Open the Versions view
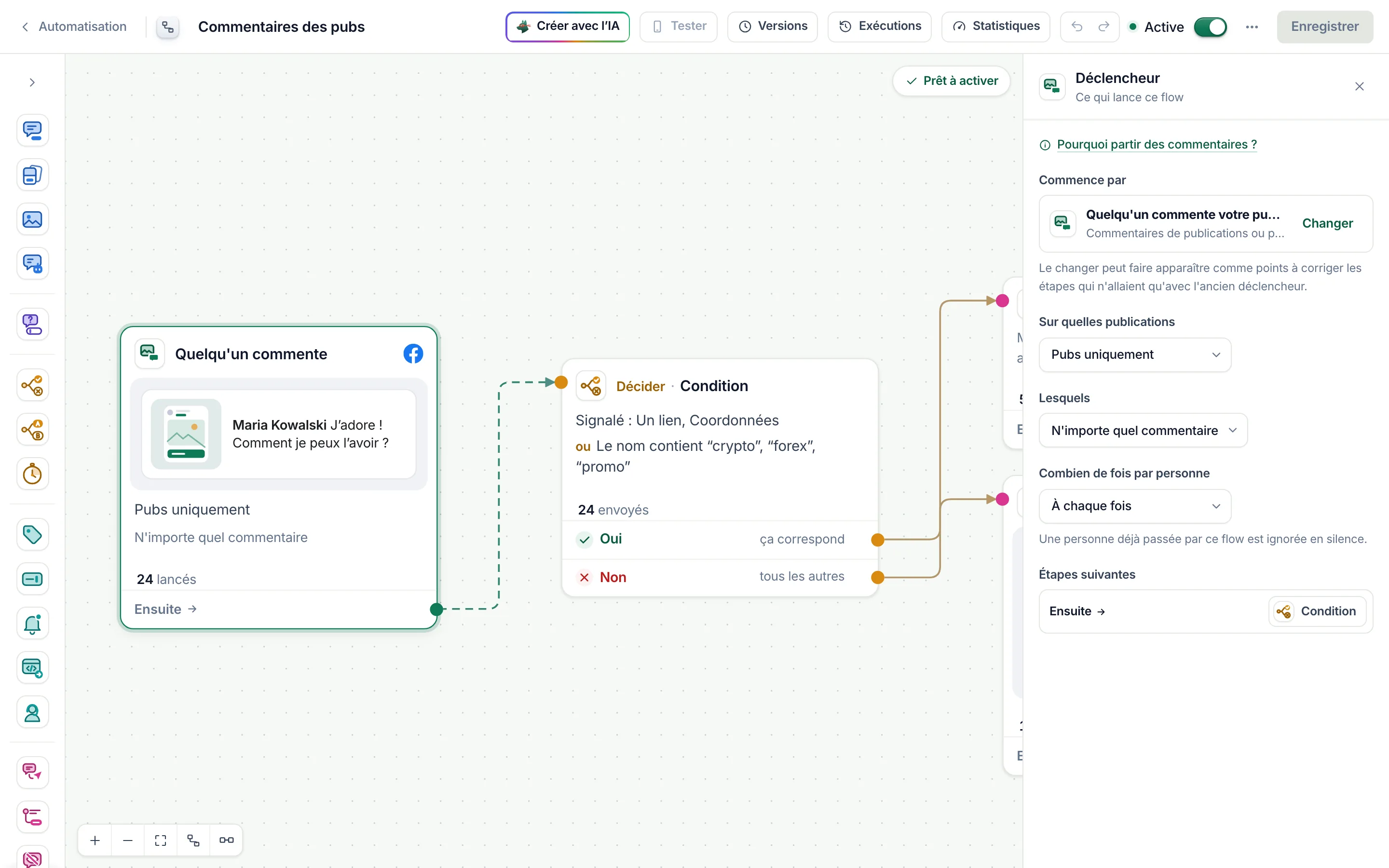1389x868 pixels. pyautogui.click(x=772, y=27)
